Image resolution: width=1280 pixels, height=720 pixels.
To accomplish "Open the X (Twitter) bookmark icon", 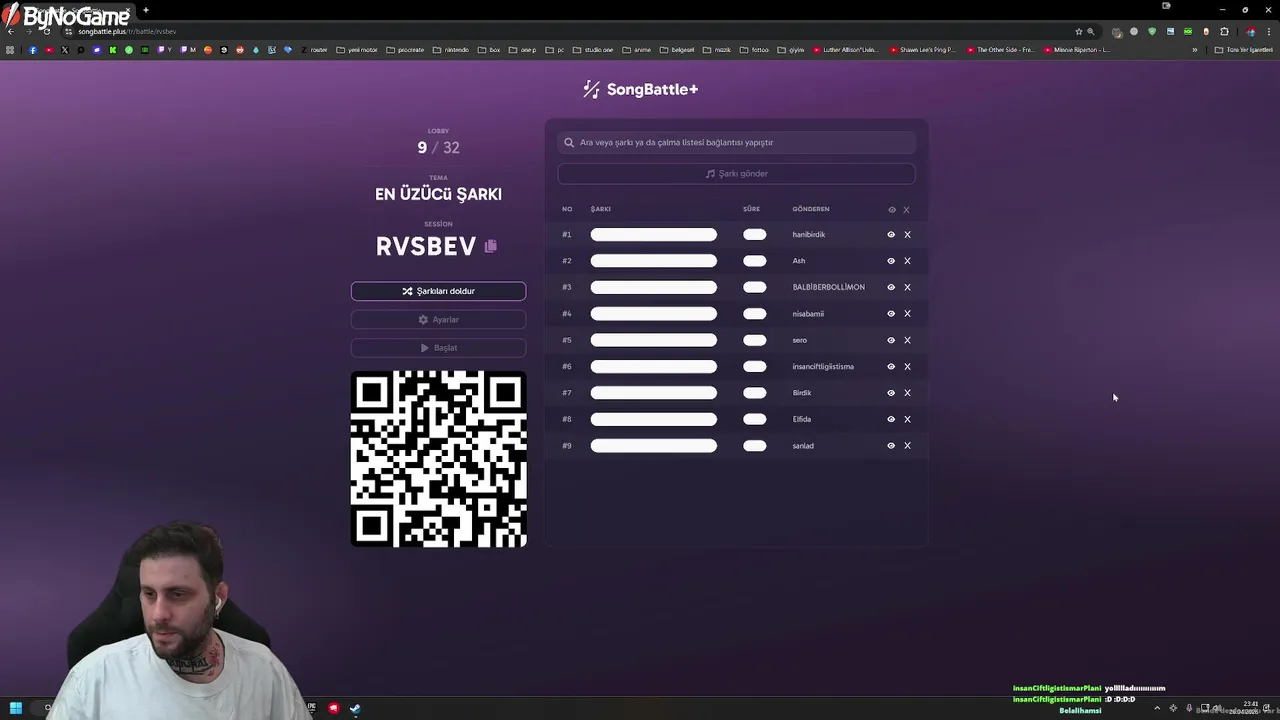I will pos(65,50).
